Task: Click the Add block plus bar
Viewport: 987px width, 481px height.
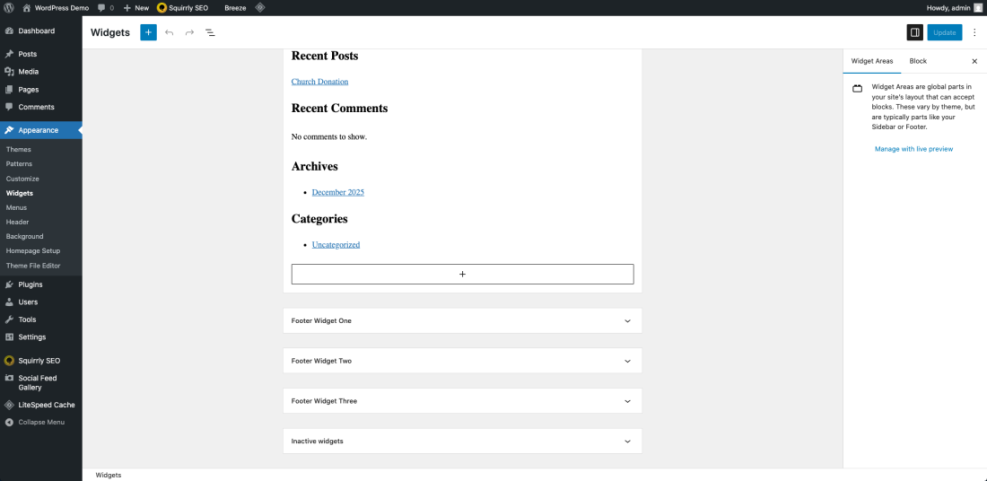Action: pos(463,274)
